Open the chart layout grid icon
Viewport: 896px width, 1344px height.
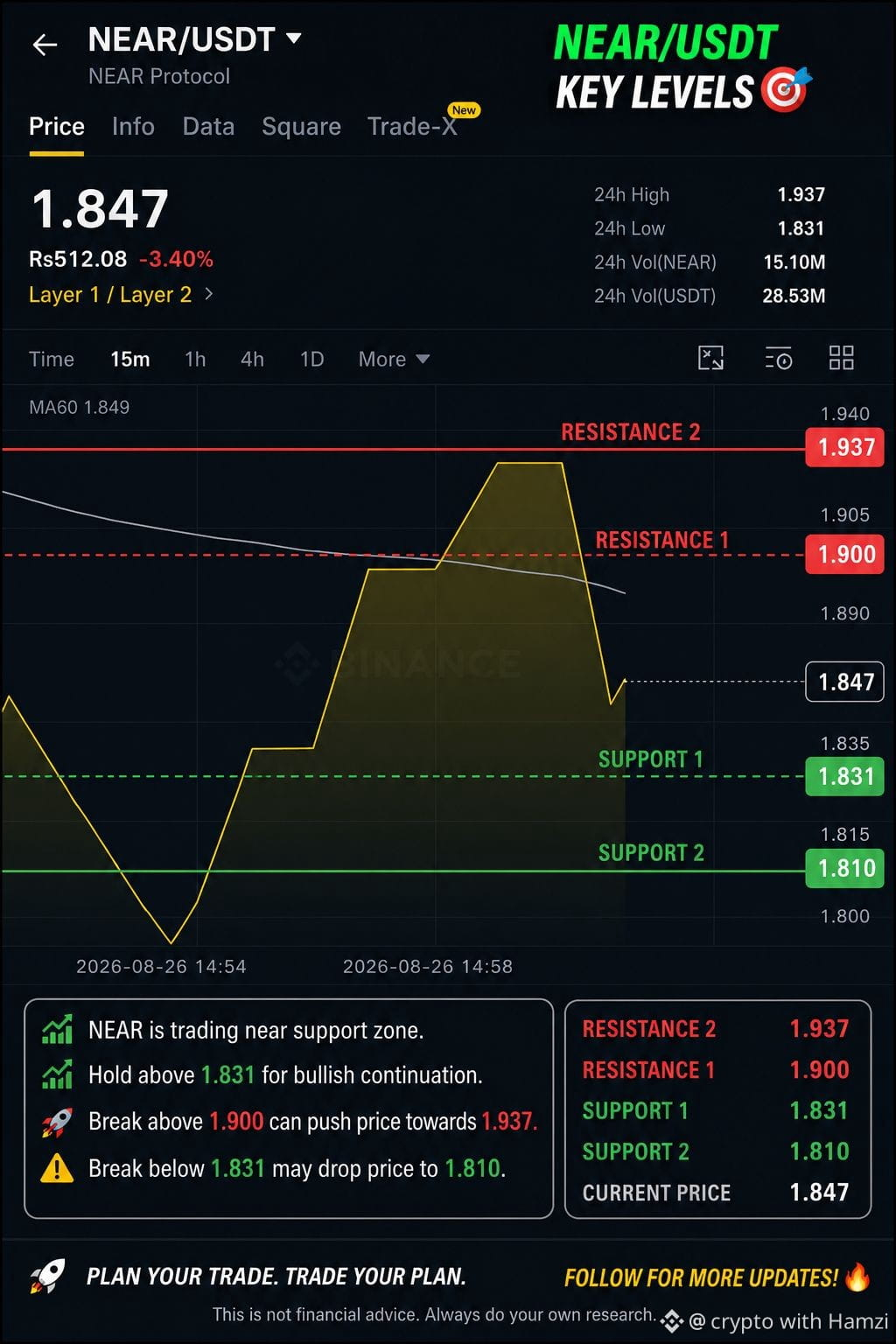coord(841,358)
